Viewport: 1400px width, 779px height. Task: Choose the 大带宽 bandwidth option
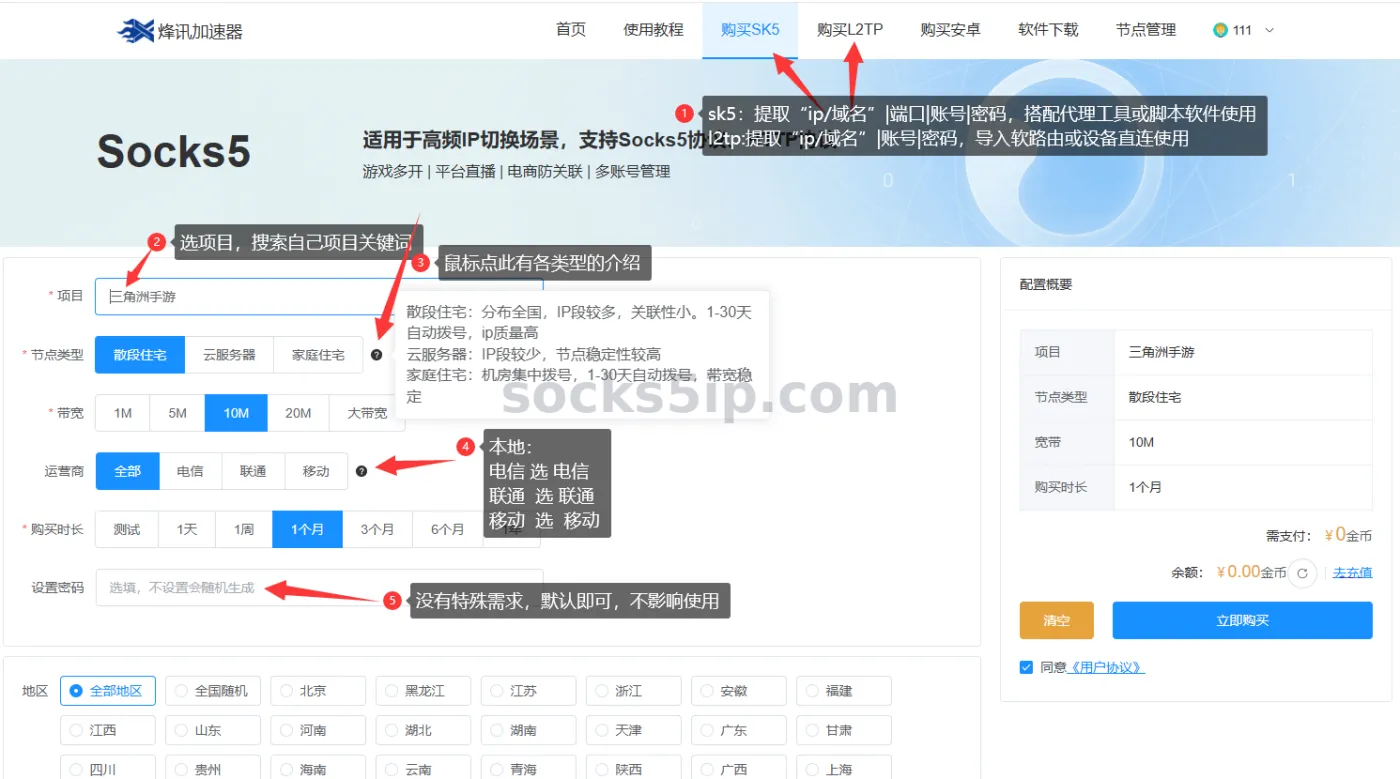tap(367, 413)
